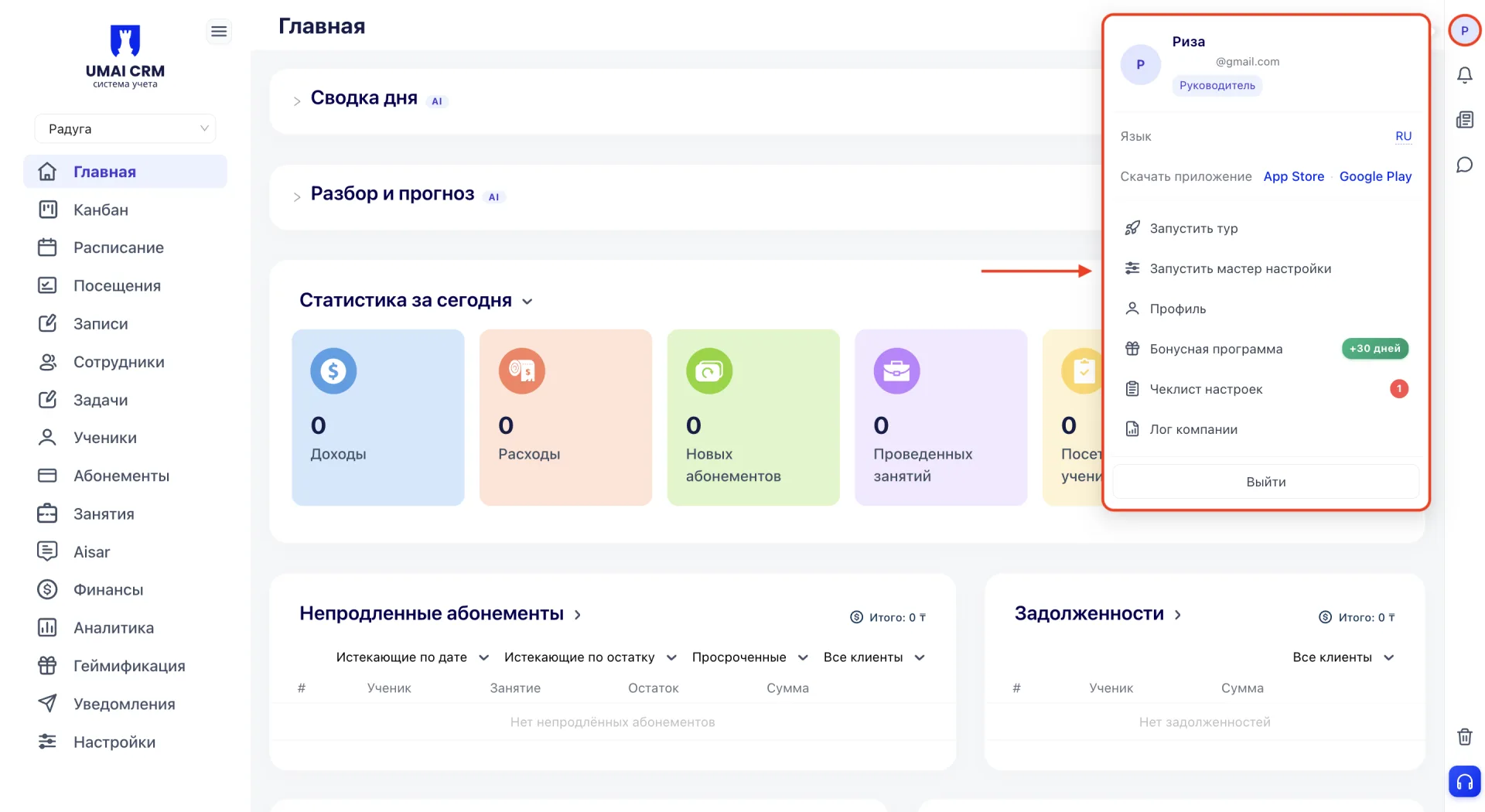Click the Абонементы card icon
Image resolution: width=1485 pixels, height=812 pixels.
(47, 476)
